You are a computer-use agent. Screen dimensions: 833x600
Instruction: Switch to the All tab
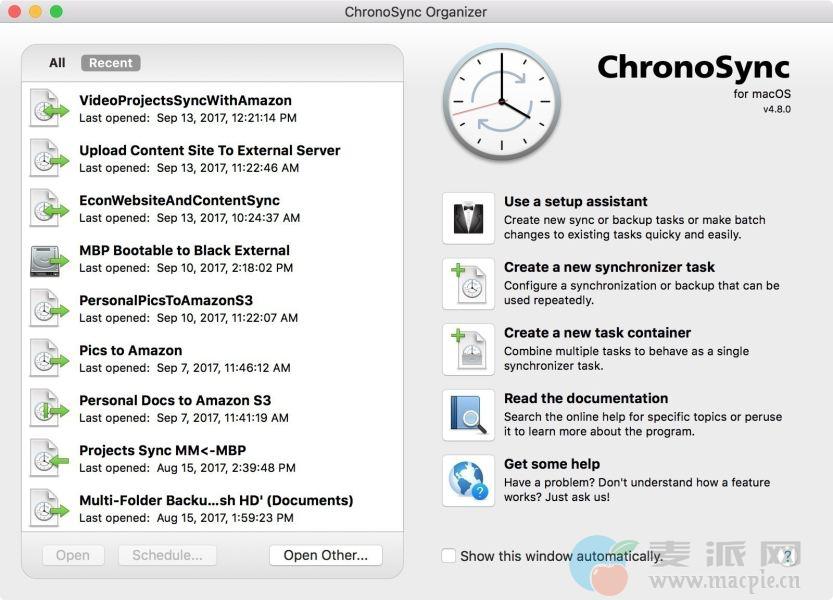57,63
